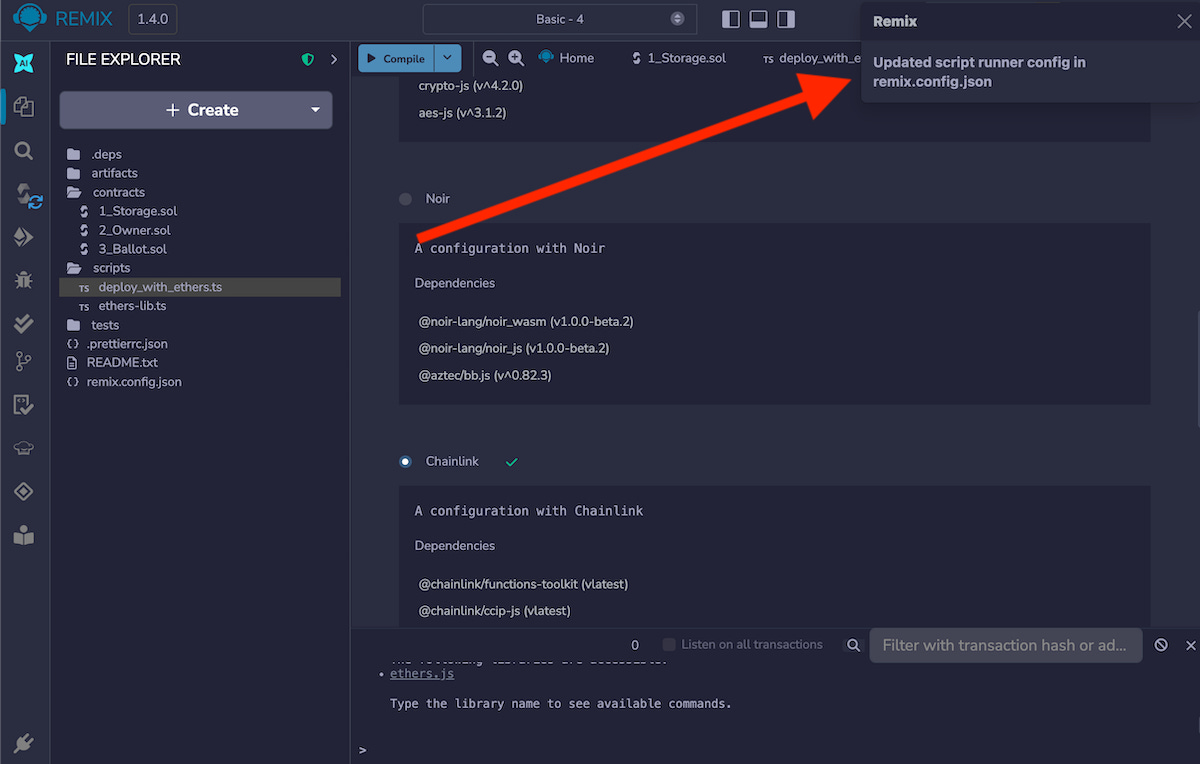The image size is (1200, 764).
Task: Open the diamond-shaped plugin icon
Action: 24,491
